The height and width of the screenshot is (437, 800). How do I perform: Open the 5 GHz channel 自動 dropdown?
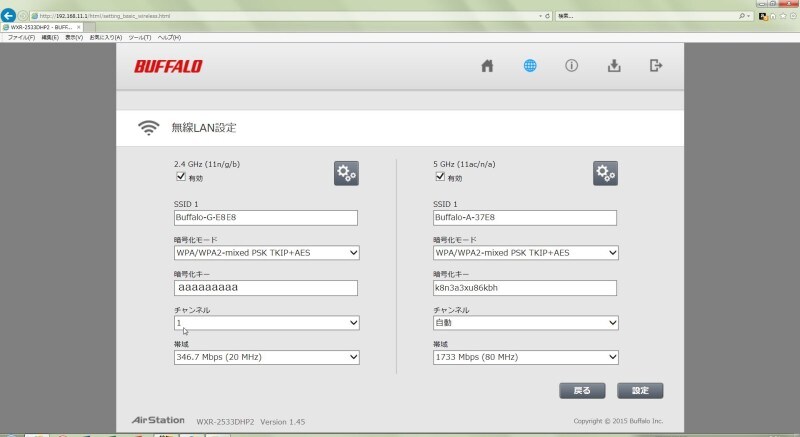tap(526, 323)
